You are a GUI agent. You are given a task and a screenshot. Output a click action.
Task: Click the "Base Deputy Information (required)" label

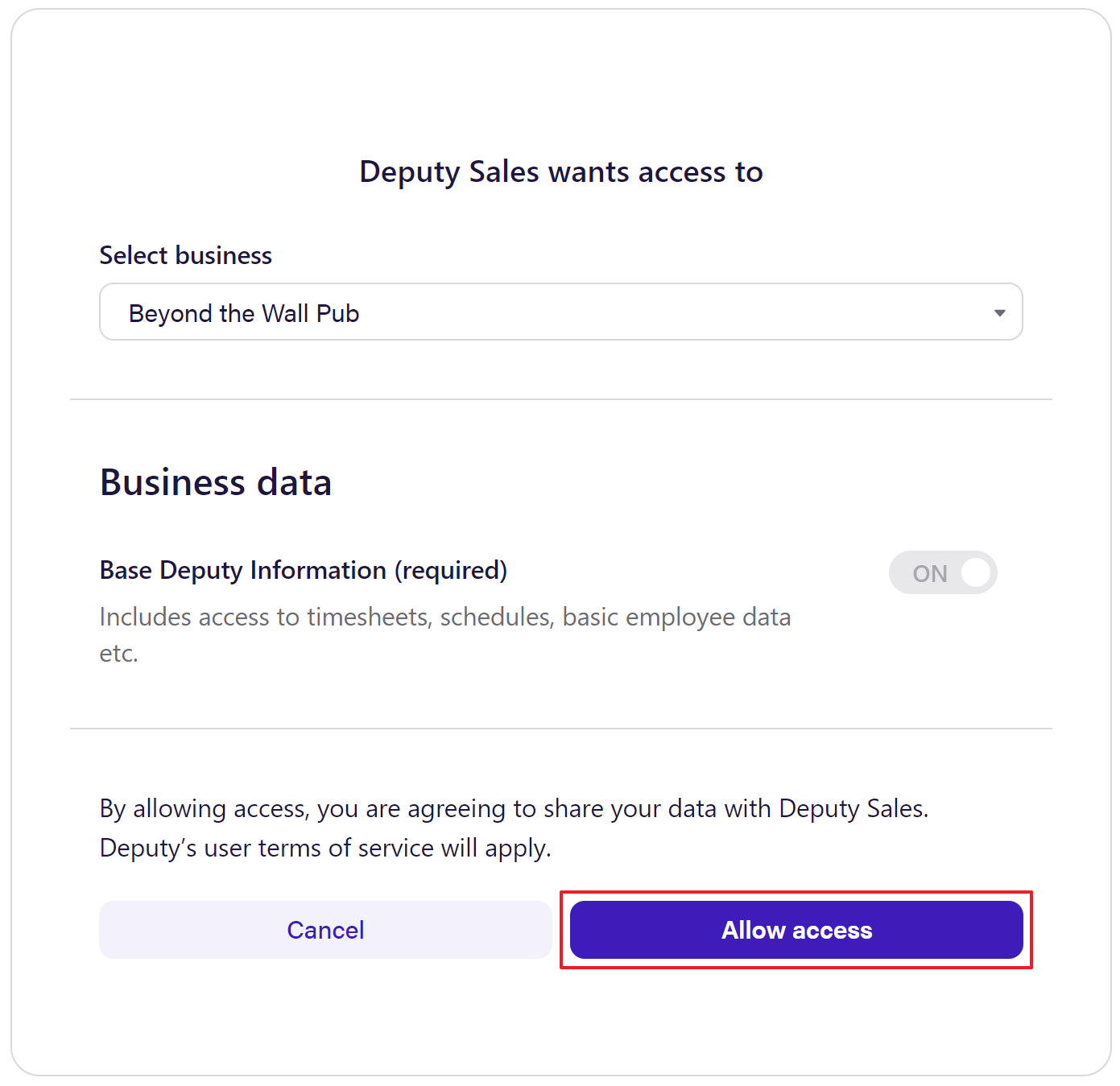click(x=303, y=570)
